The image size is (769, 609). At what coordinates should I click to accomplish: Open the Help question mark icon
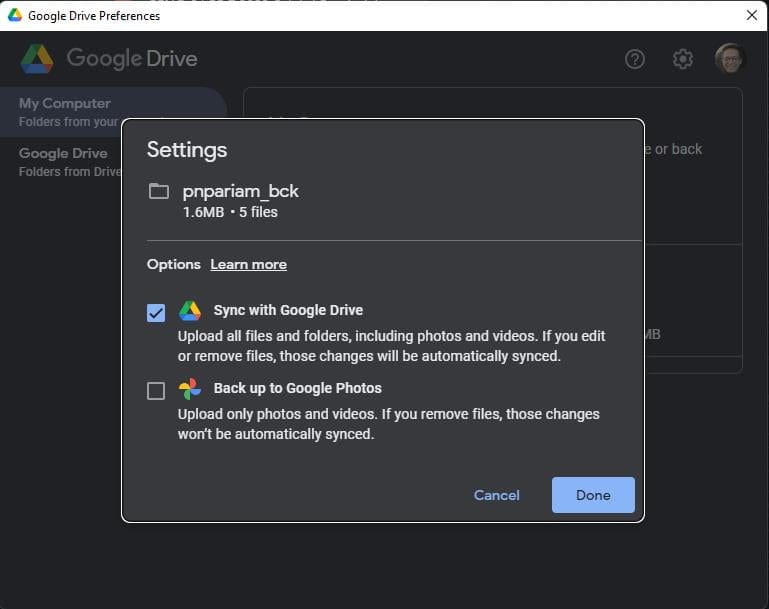635,59
